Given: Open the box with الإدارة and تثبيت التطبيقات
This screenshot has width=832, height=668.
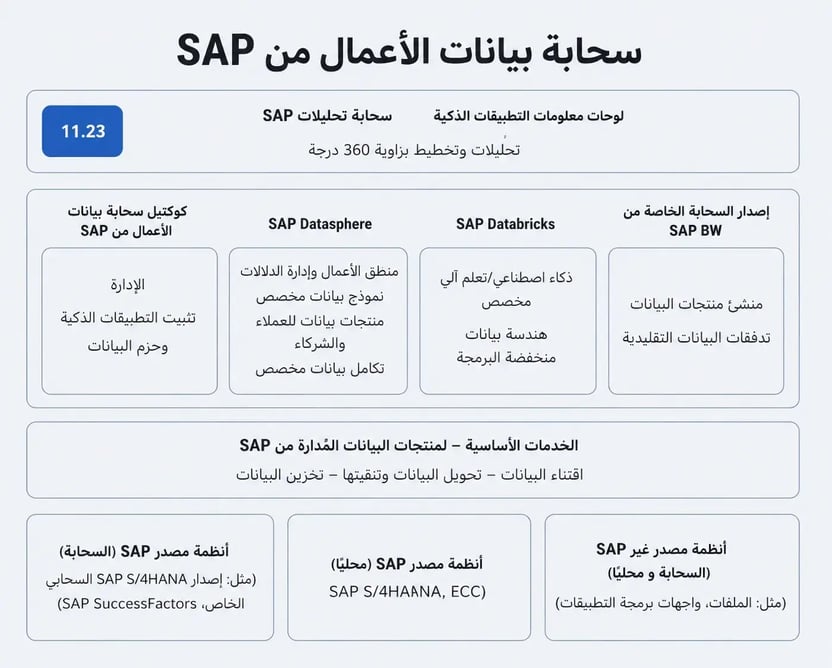Looking at the screenshot, I should click(129, 321).
